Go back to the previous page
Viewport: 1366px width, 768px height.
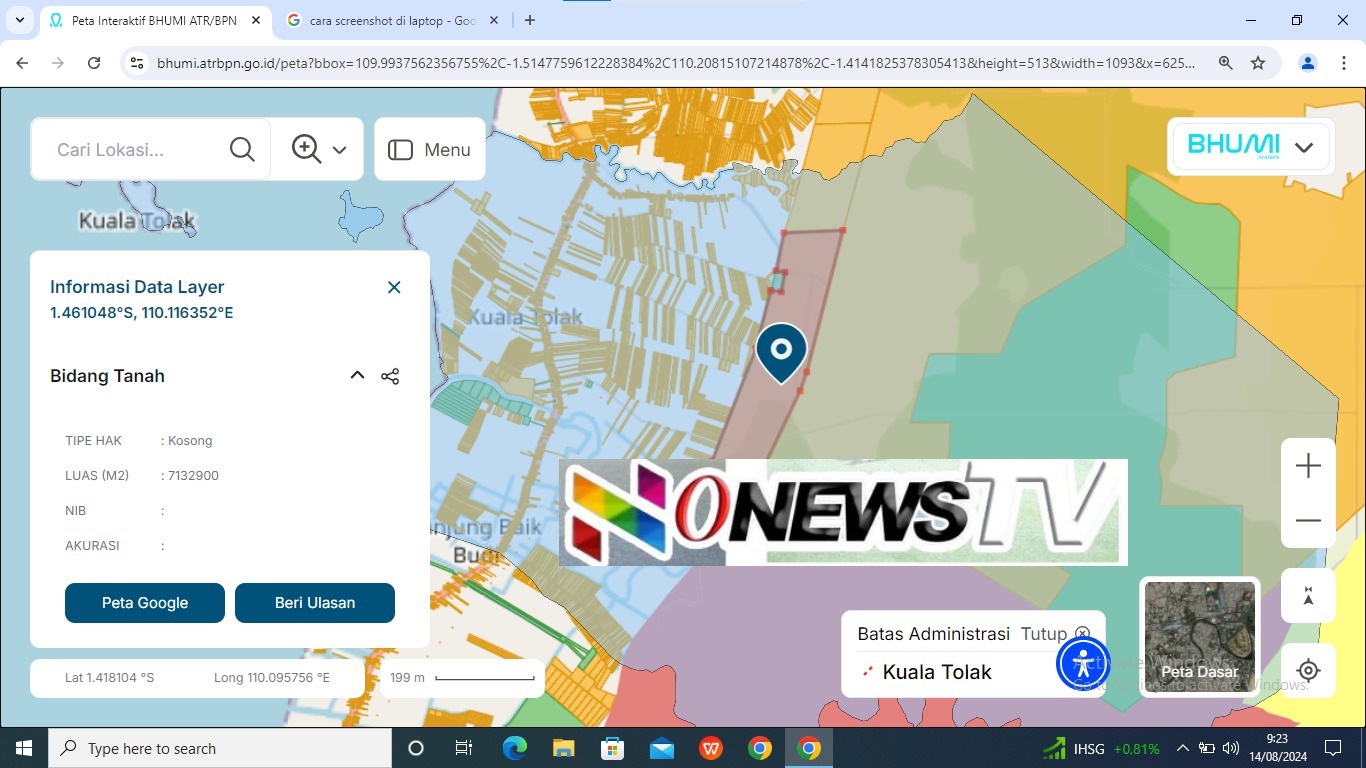coord(22,63)
